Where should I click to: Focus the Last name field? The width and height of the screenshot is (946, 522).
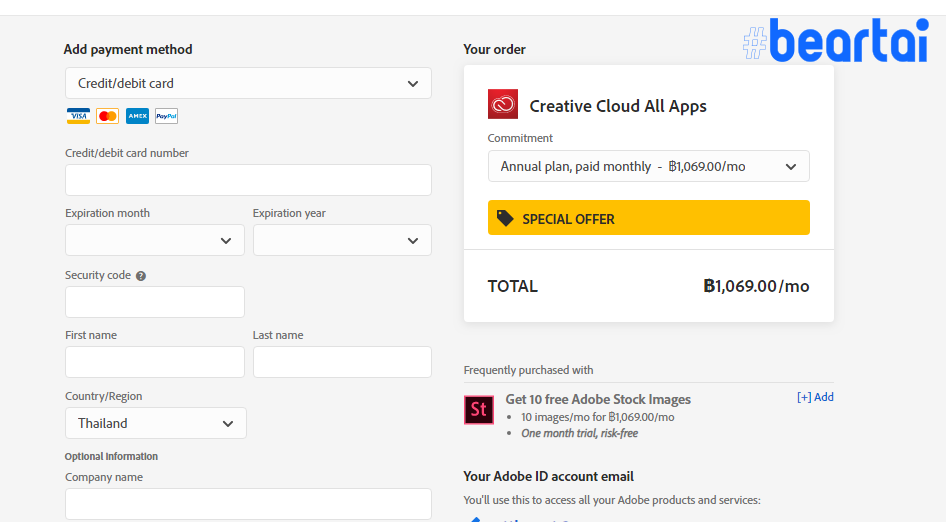click(x=342, y=362)
